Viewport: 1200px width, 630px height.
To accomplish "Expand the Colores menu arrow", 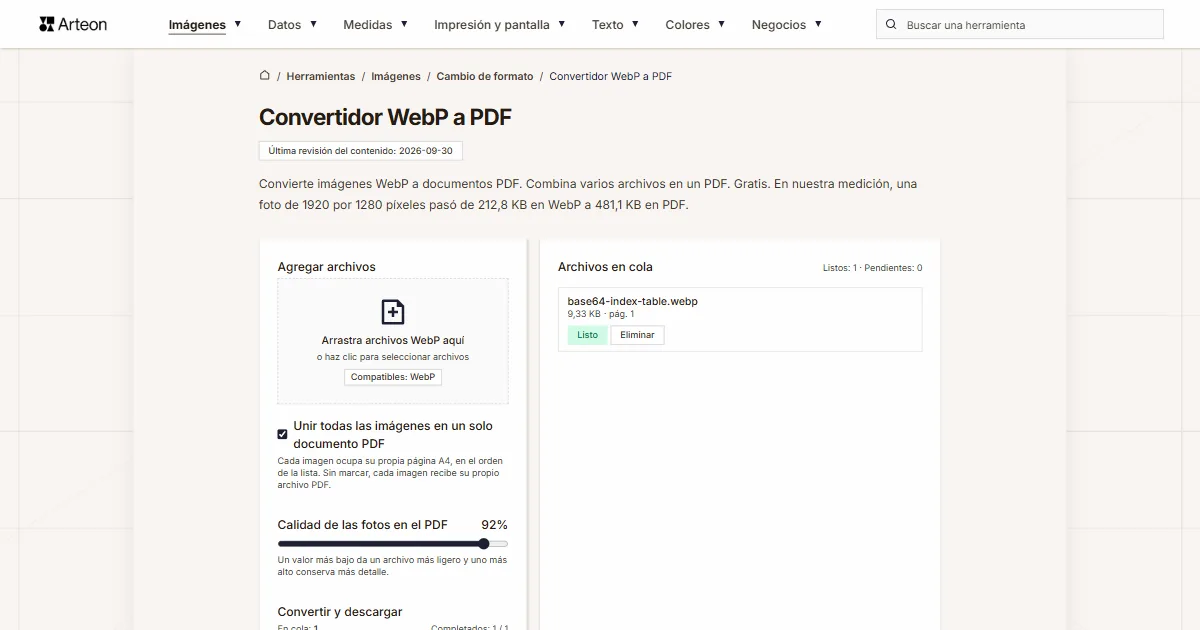I will [x=722, y=23].
